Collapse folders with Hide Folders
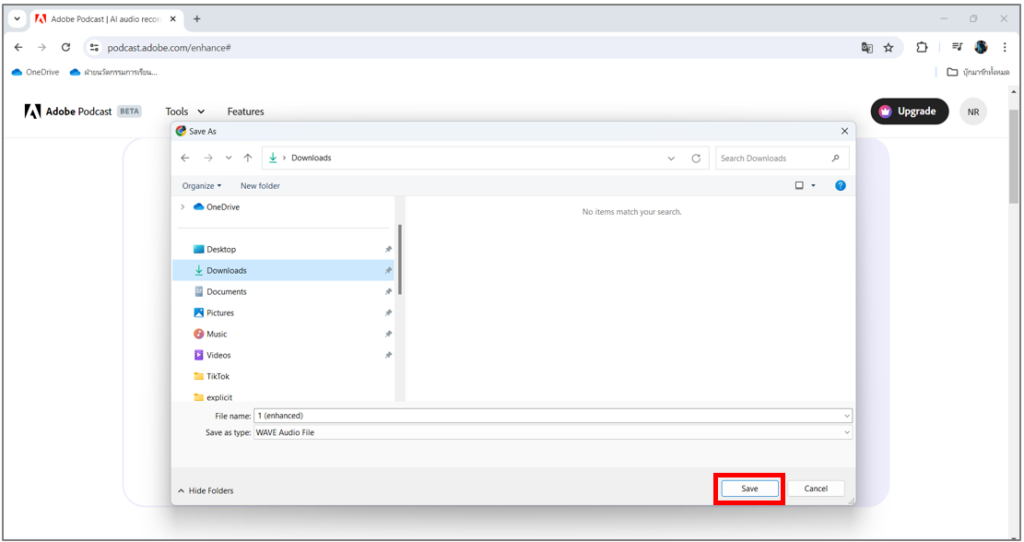 206,490
